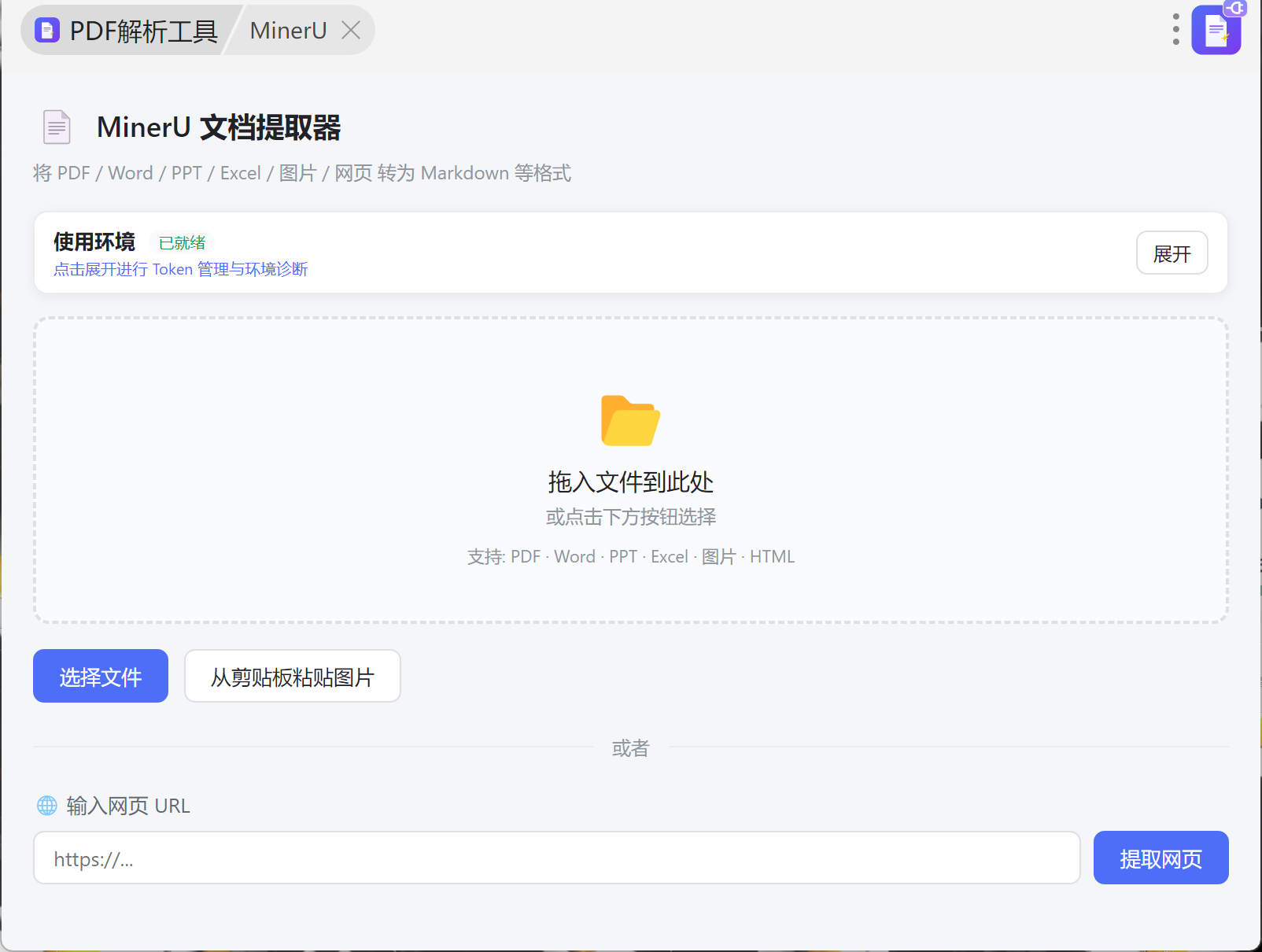Switch to the PDF解析工具 tab
Viewport: 1262px width, 952px height.
point(127,31)
